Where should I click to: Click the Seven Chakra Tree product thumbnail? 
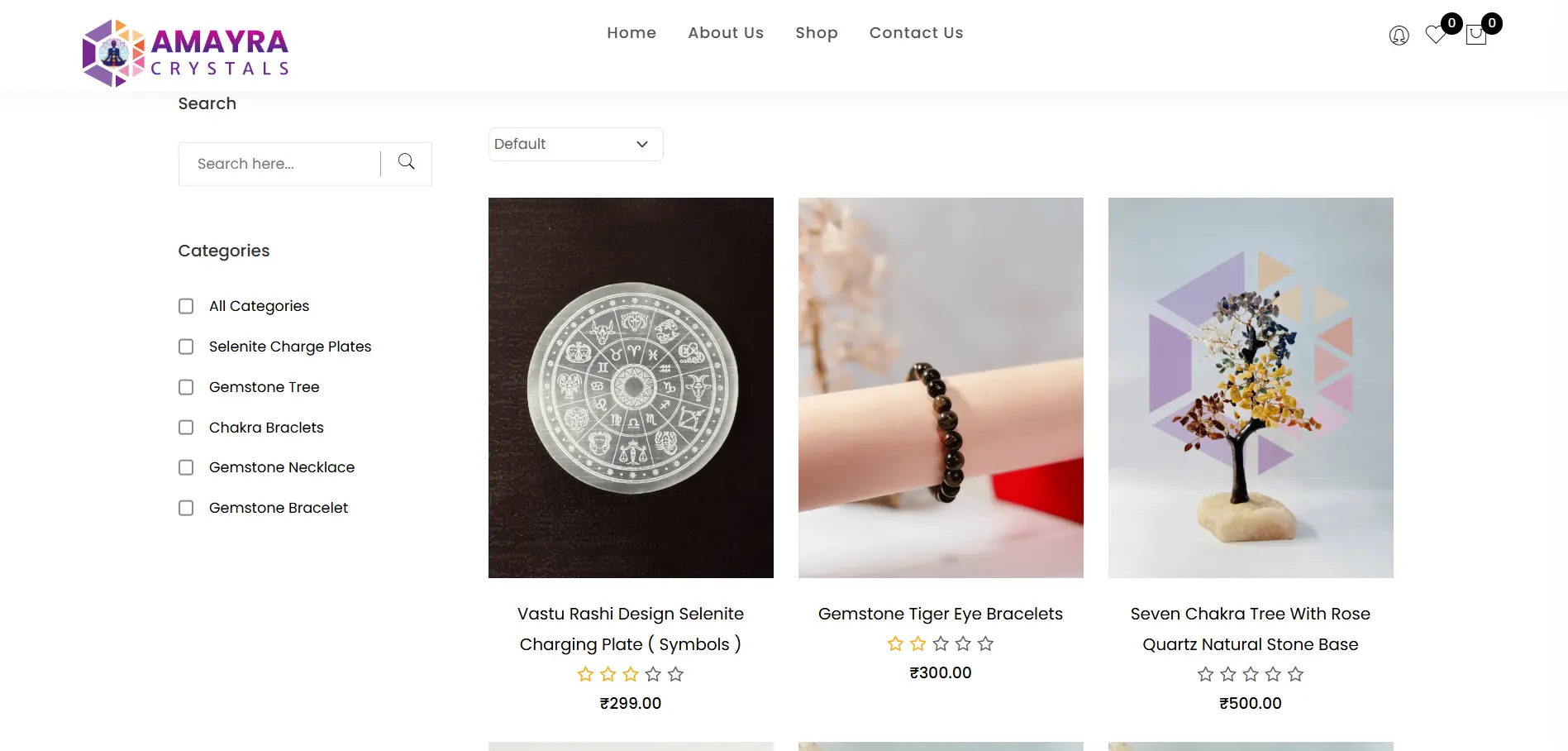coord(1250,387)
